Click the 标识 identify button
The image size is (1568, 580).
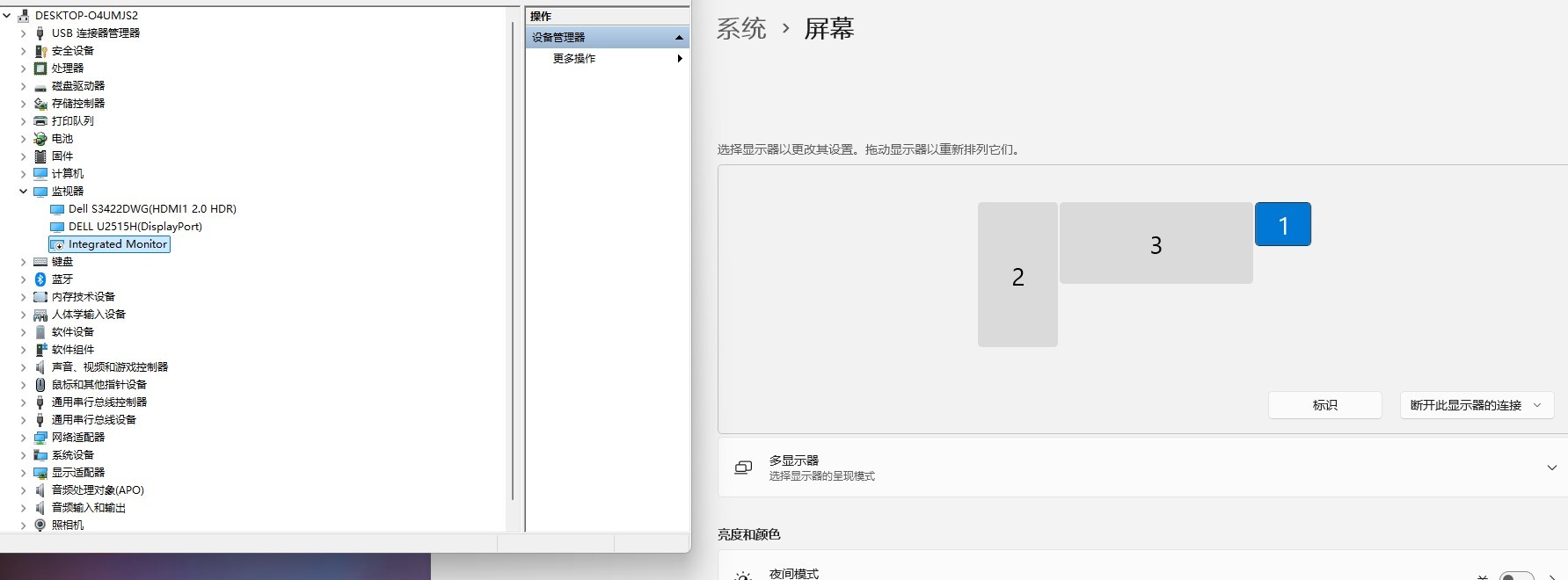[x=1324, y=405]
